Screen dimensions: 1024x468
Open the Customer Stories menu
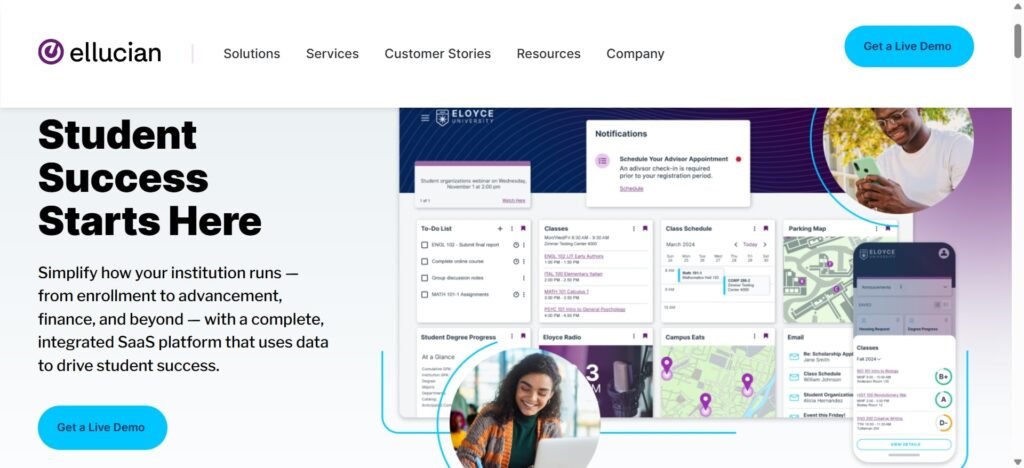coord(438,54)
